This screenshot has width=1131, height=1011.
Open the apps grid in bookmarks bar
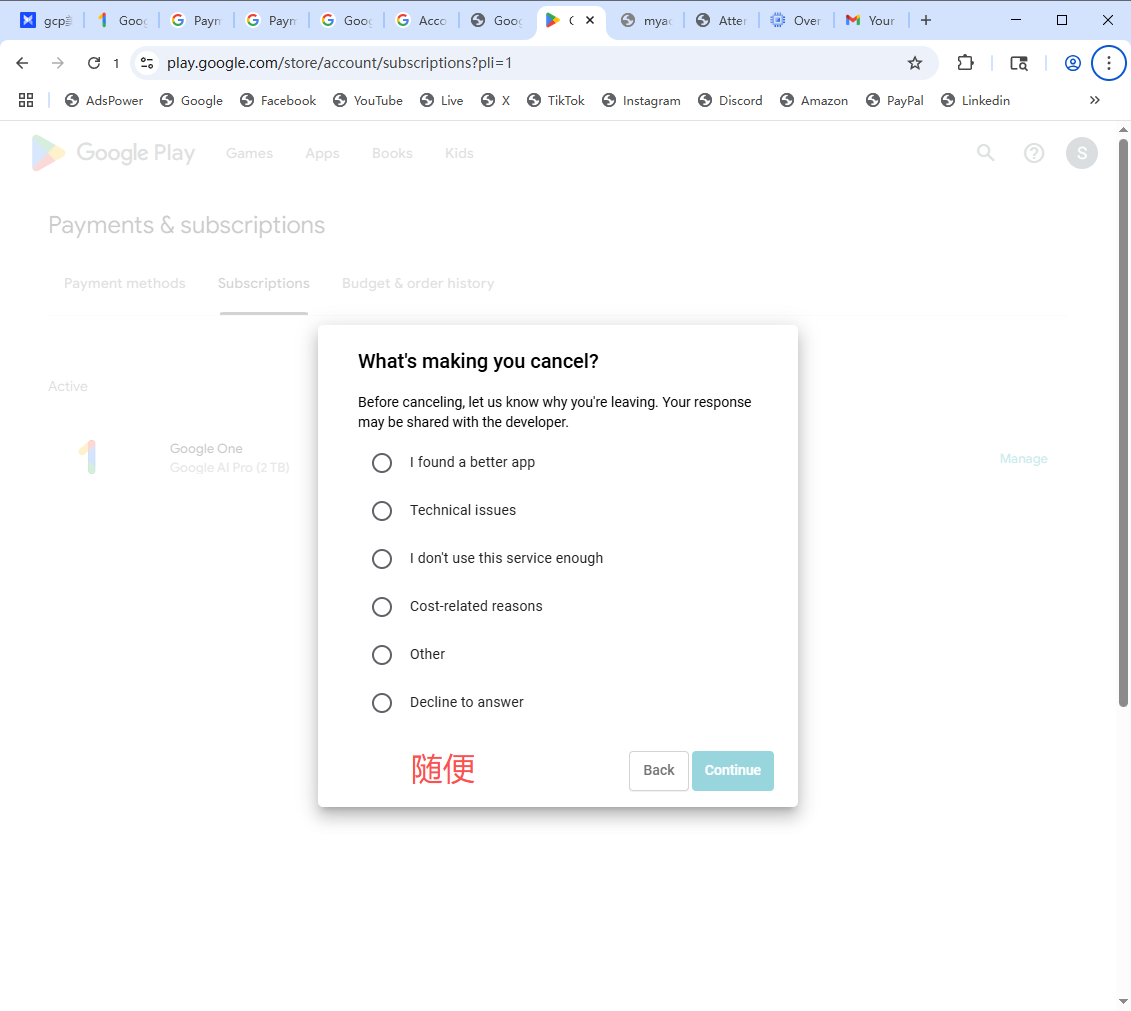click(x=26, y=100)
